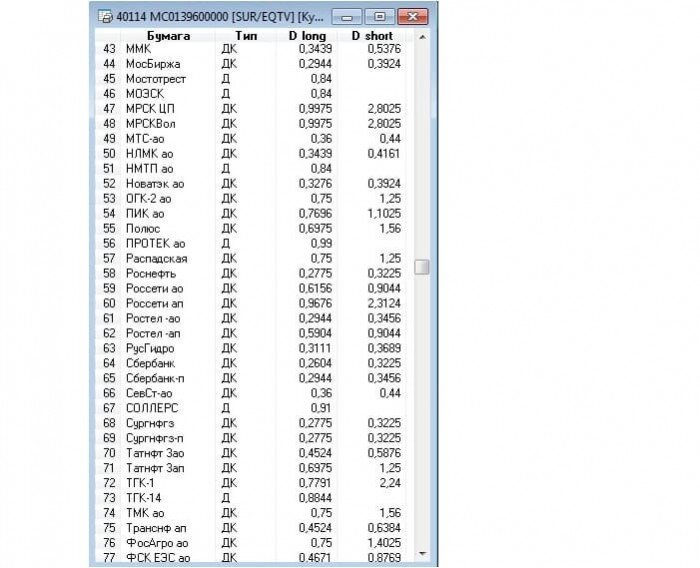Select the ПИК ао row
The height and width of the screenshot is (568, 700).
tap(251, 213)
